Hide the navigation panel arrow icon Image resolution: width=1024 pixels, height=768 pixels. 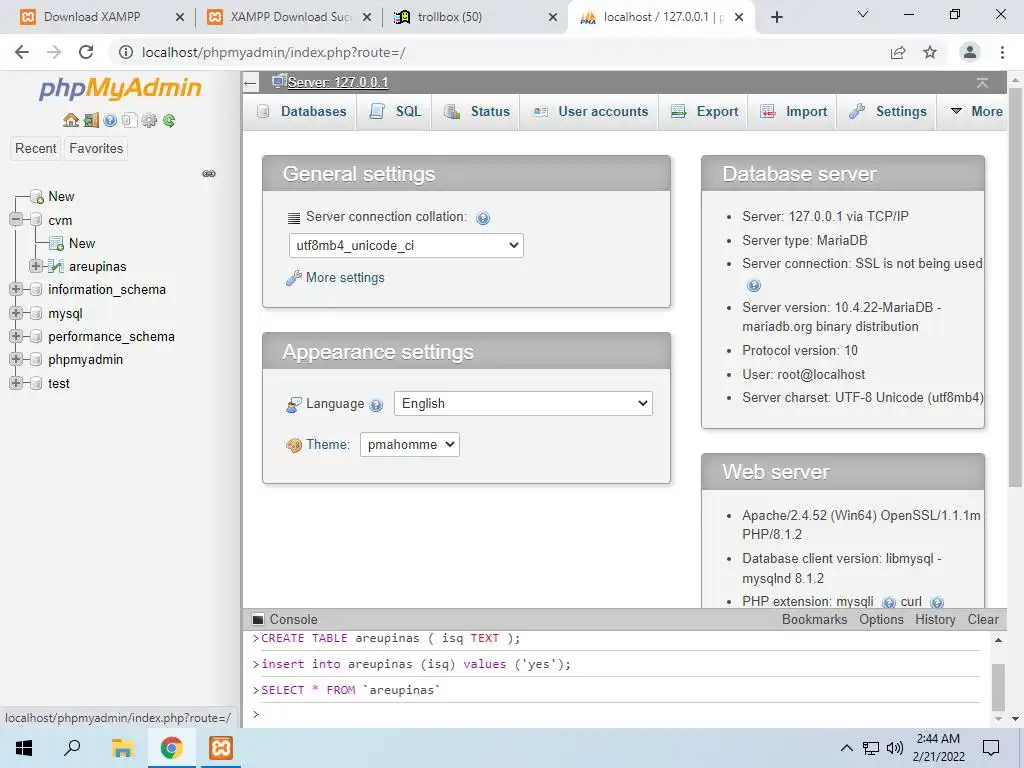point(250,82)
